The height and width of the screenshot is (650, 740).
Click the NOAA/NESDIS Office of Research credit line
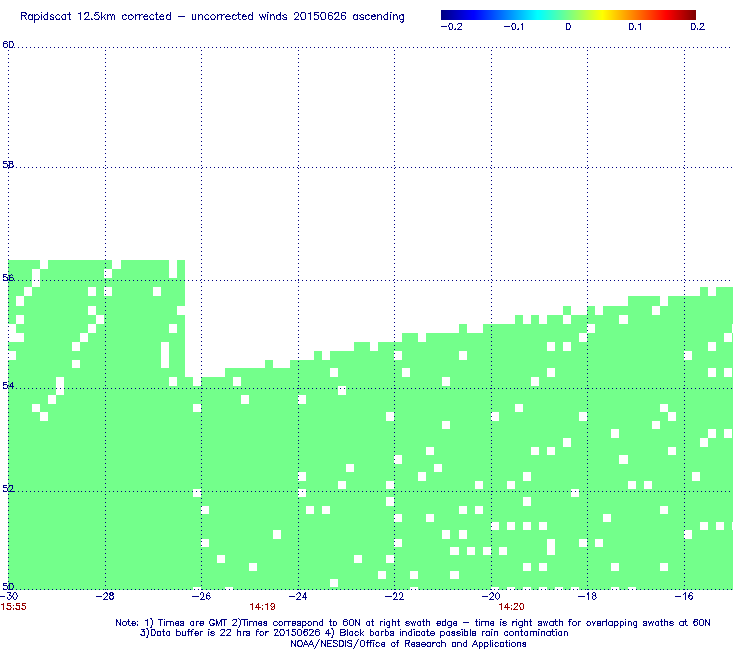(x=408, y=644)
